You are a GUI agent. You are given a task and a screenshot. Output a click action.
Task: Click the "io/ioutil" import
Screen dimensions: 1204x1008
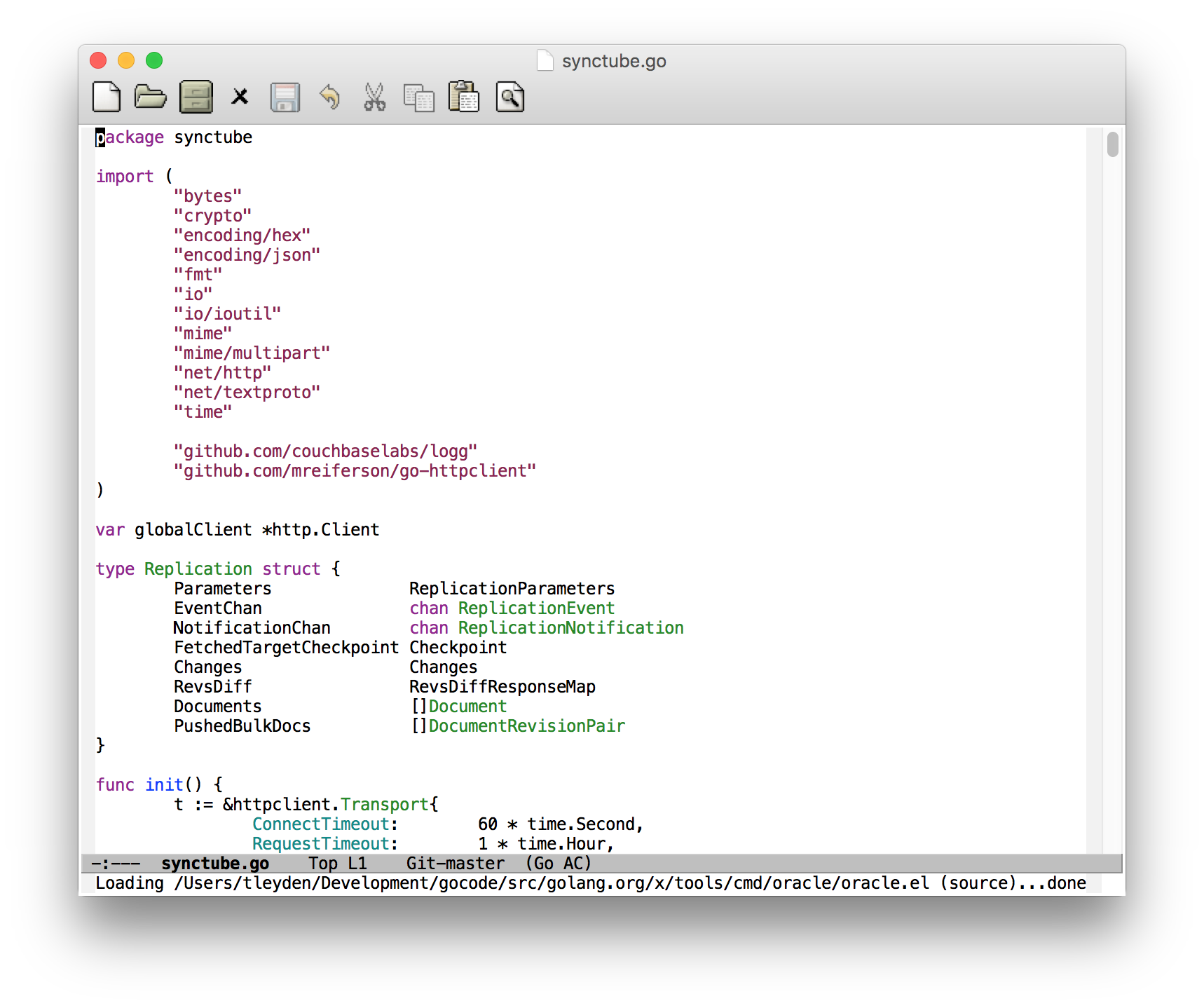227,314
